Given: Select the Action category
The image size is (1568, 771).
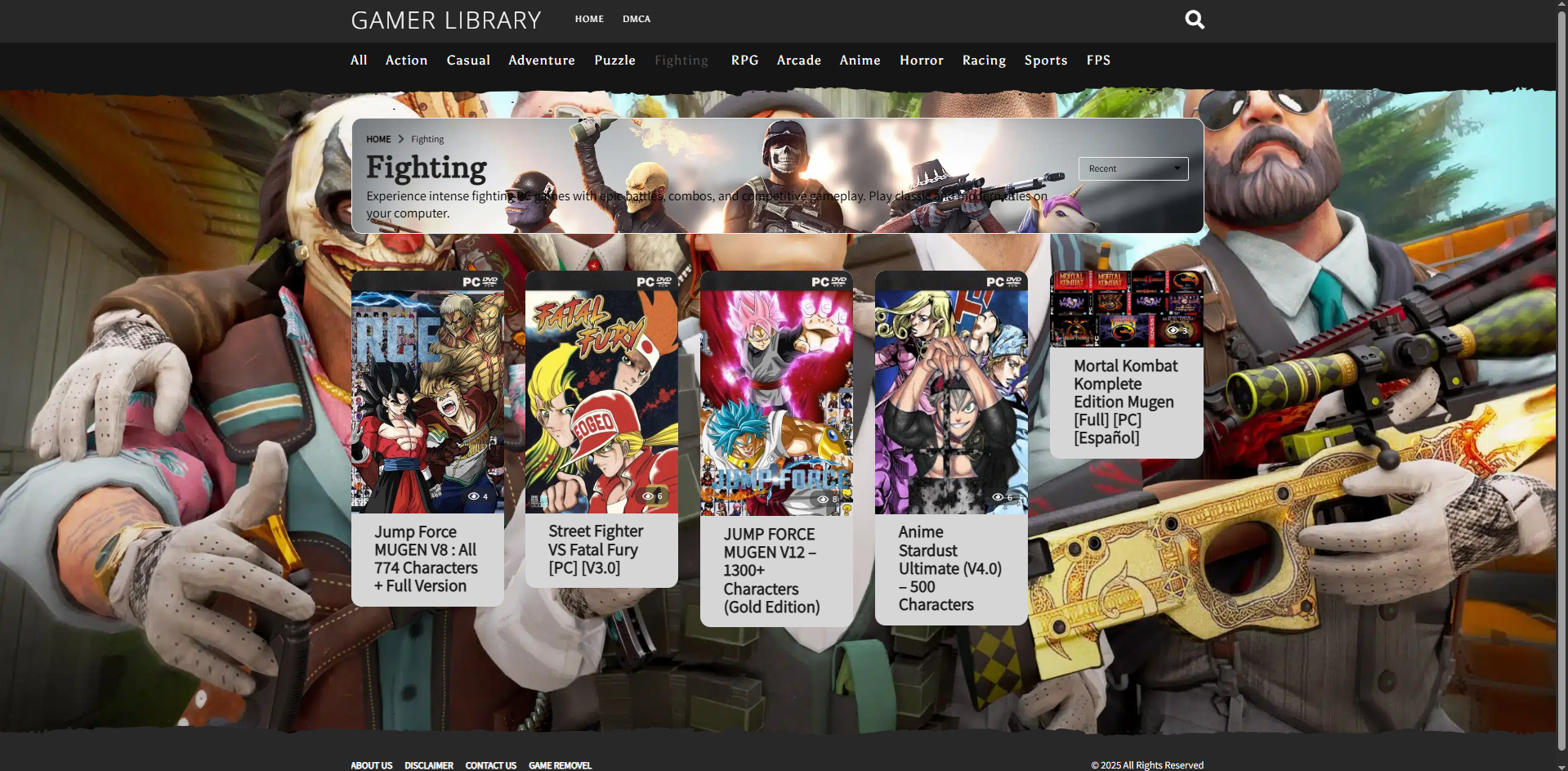Looking at the screenshot, I should pos(407,61).
